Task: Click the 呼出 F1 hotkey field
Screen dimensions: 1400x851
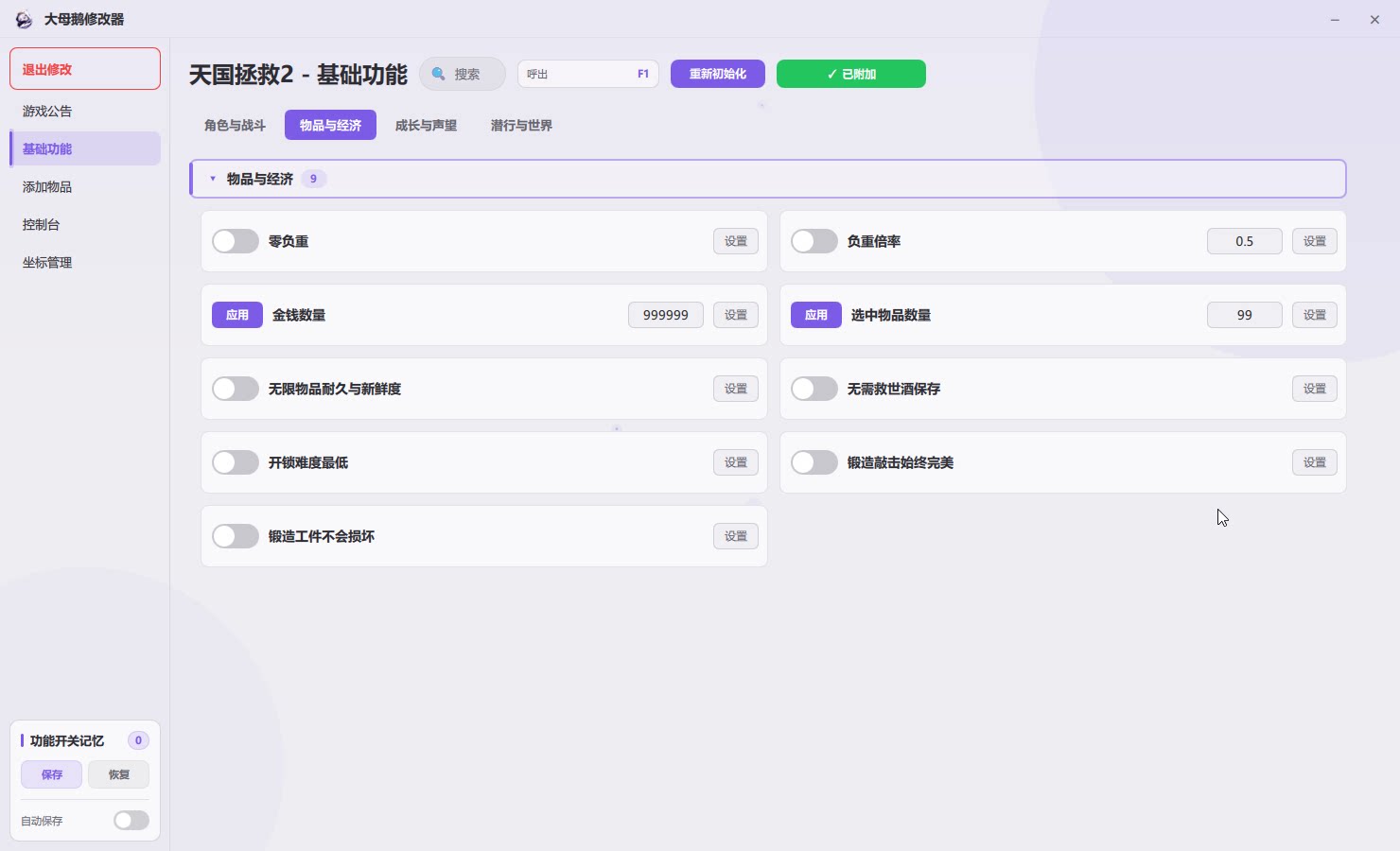Action: click(588, 74)
